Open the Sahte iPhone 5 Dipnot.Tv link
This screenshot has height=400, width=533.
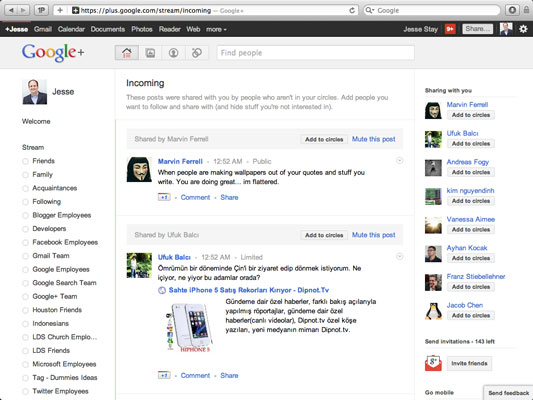(249, 290)
